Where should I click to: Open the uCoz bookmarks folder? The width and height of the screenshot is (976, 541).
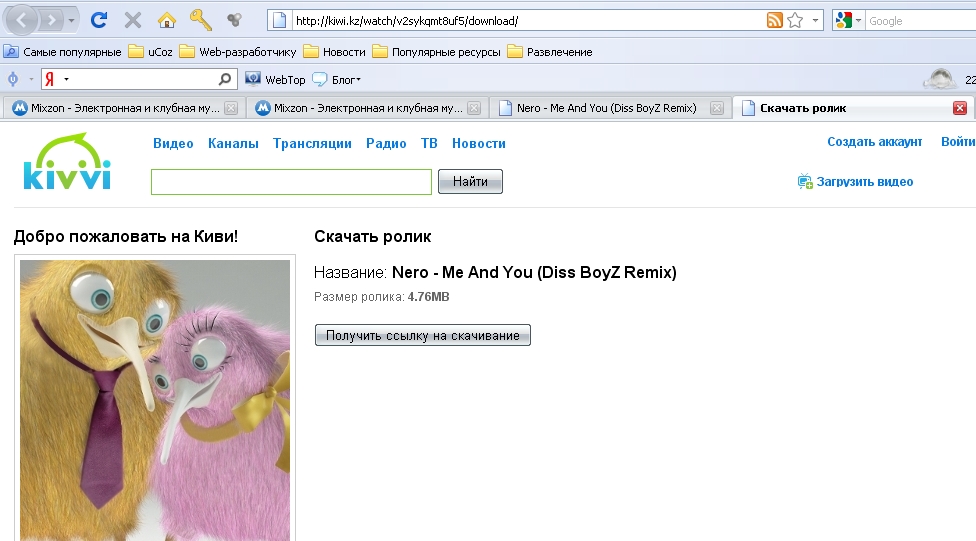[151, 52]
